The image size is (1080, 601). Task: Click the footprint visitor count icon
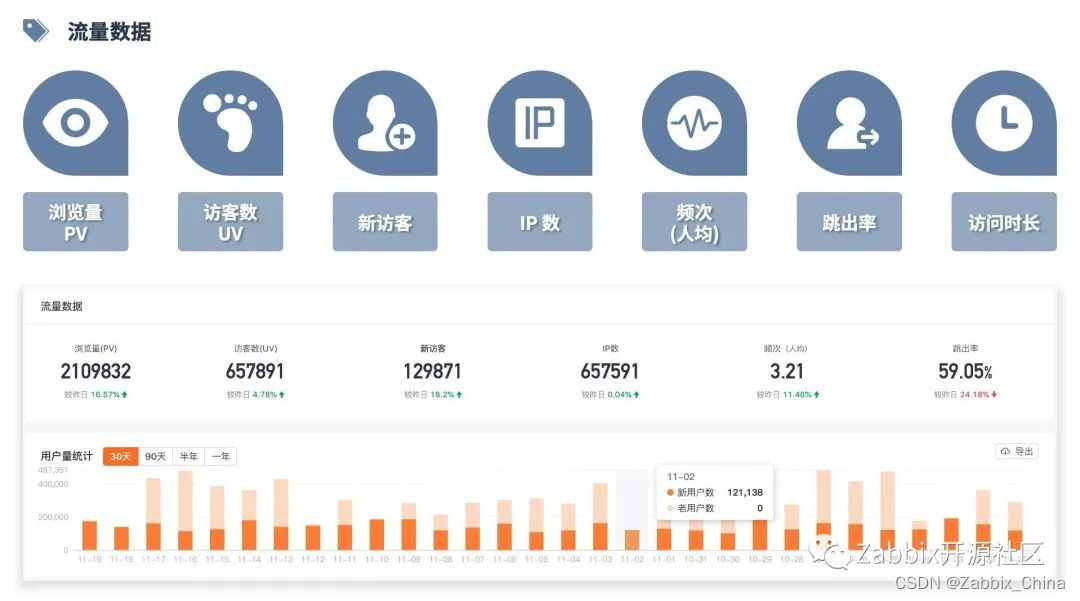230,123
